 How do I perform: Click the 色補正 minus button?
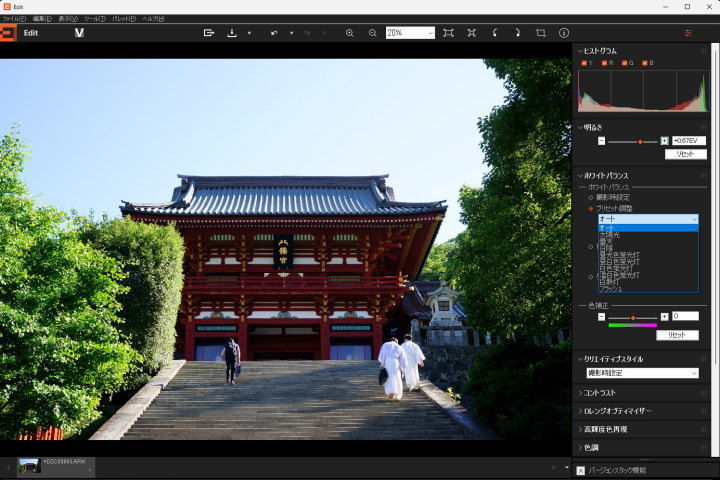point(602,317)
